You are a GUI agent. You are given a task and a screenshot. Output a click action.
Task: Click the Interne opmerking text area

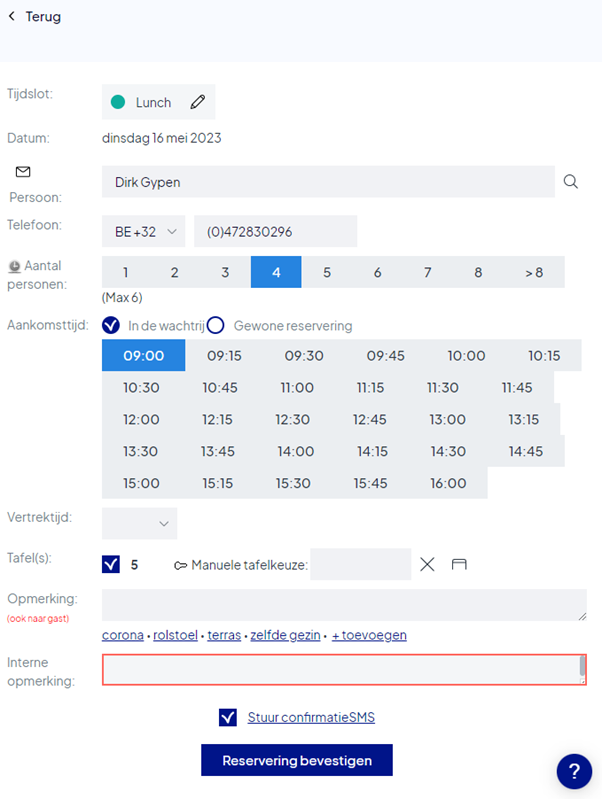[344, 670]
